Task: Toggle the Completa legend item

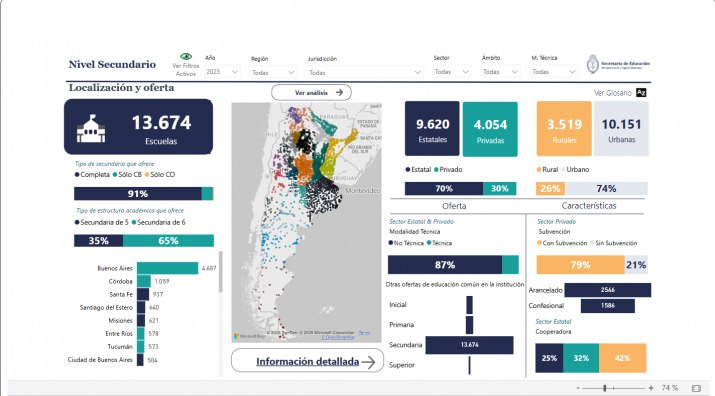Action: (93, 175)
